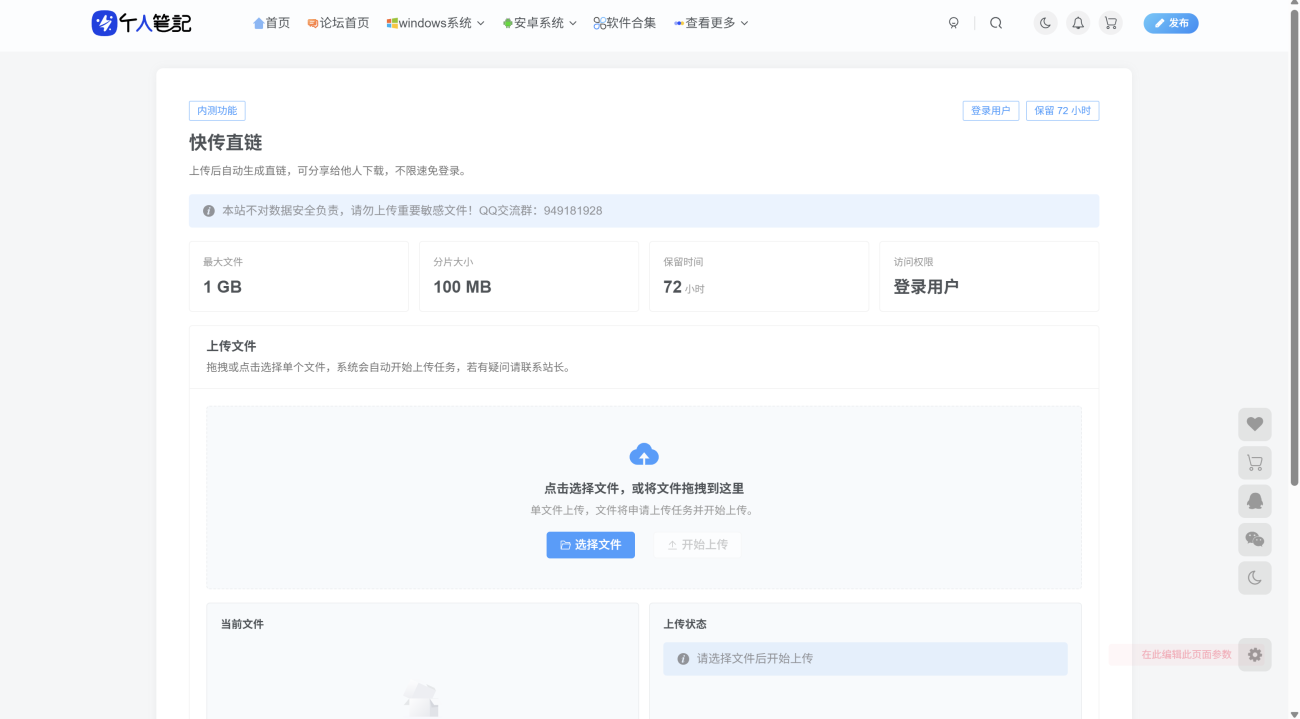The height and width of the screenshot is (719, 1300).
Task: Click the 开始上传 button
Action: point(697,545)
